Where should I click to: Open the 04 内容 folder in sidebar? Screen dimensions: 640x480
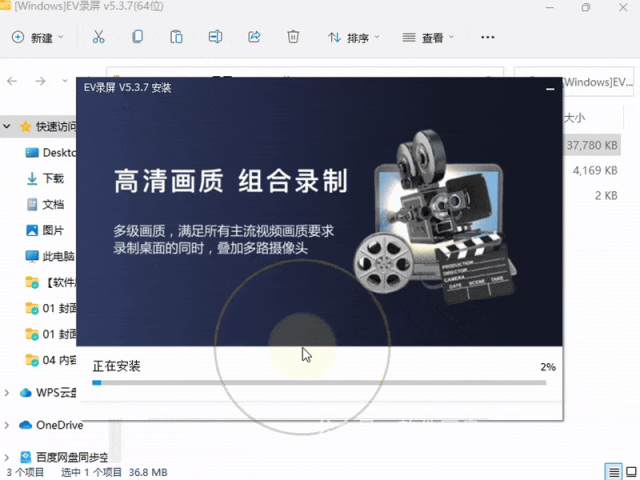click(51, 360)
